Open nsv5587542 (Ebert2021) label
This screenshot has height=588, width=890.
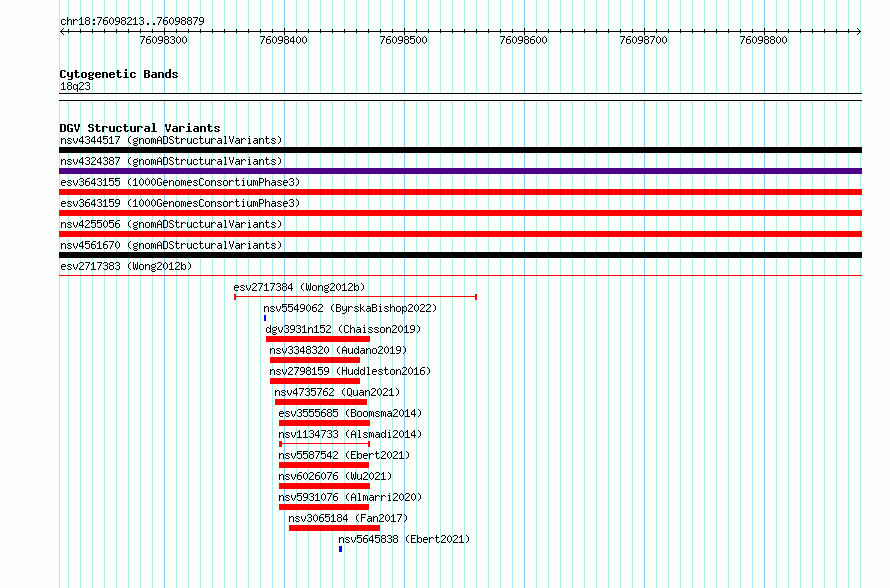coord(344,455)
